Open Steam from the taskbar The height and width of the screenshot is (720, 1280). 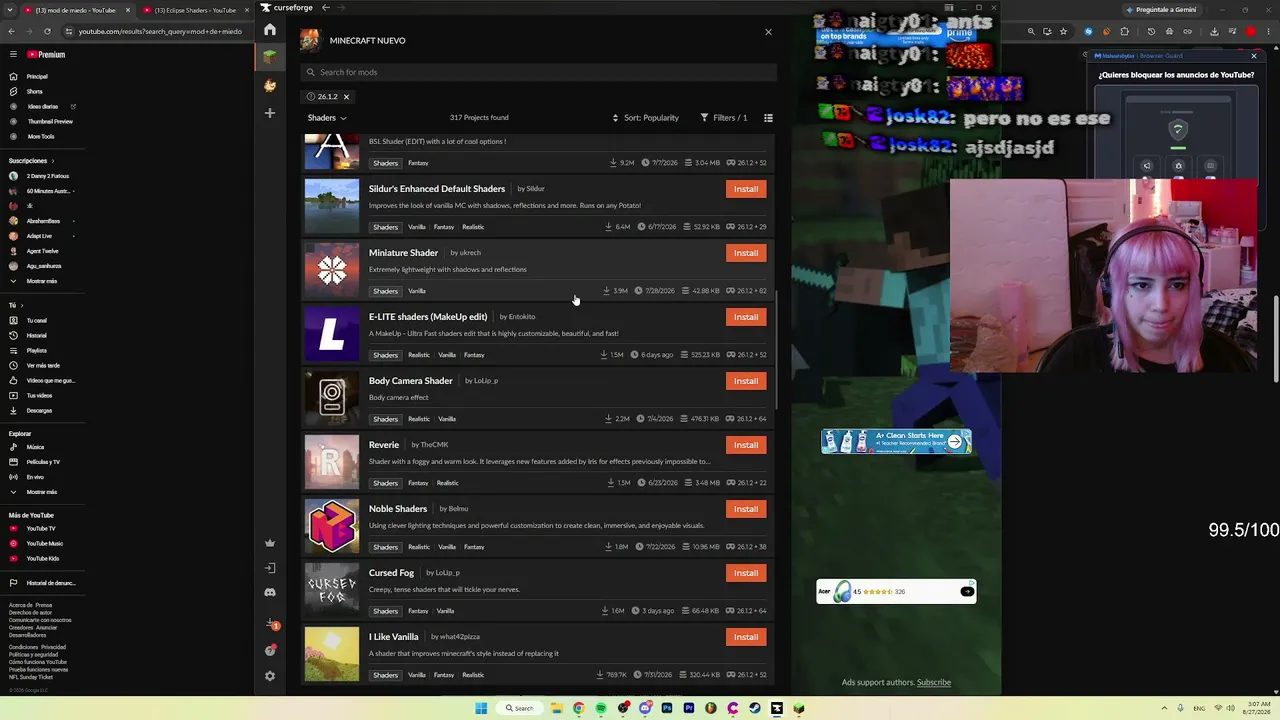tap(755, 708)
